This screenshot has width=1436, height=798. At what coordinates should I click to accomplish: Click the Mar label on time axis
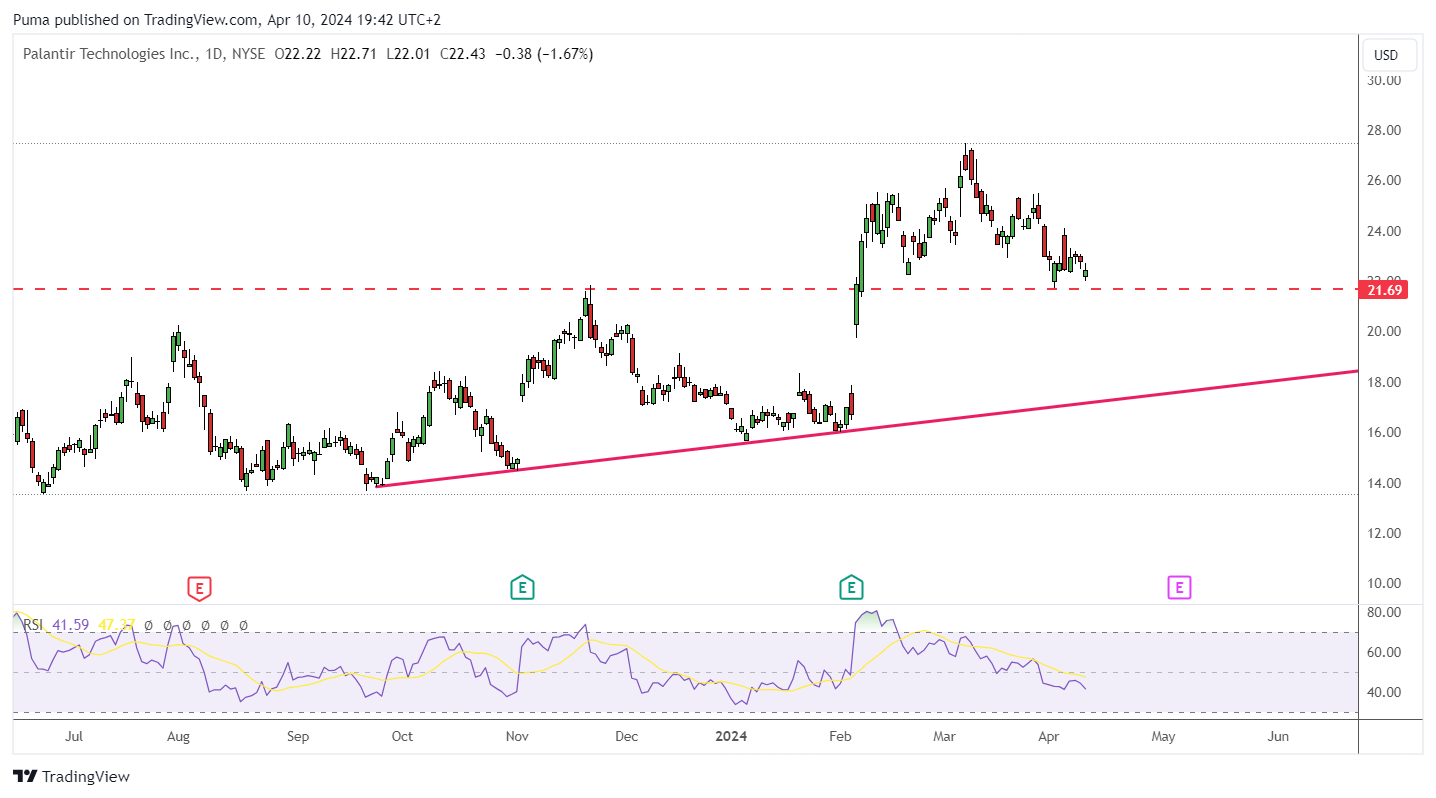click(945, 737)
